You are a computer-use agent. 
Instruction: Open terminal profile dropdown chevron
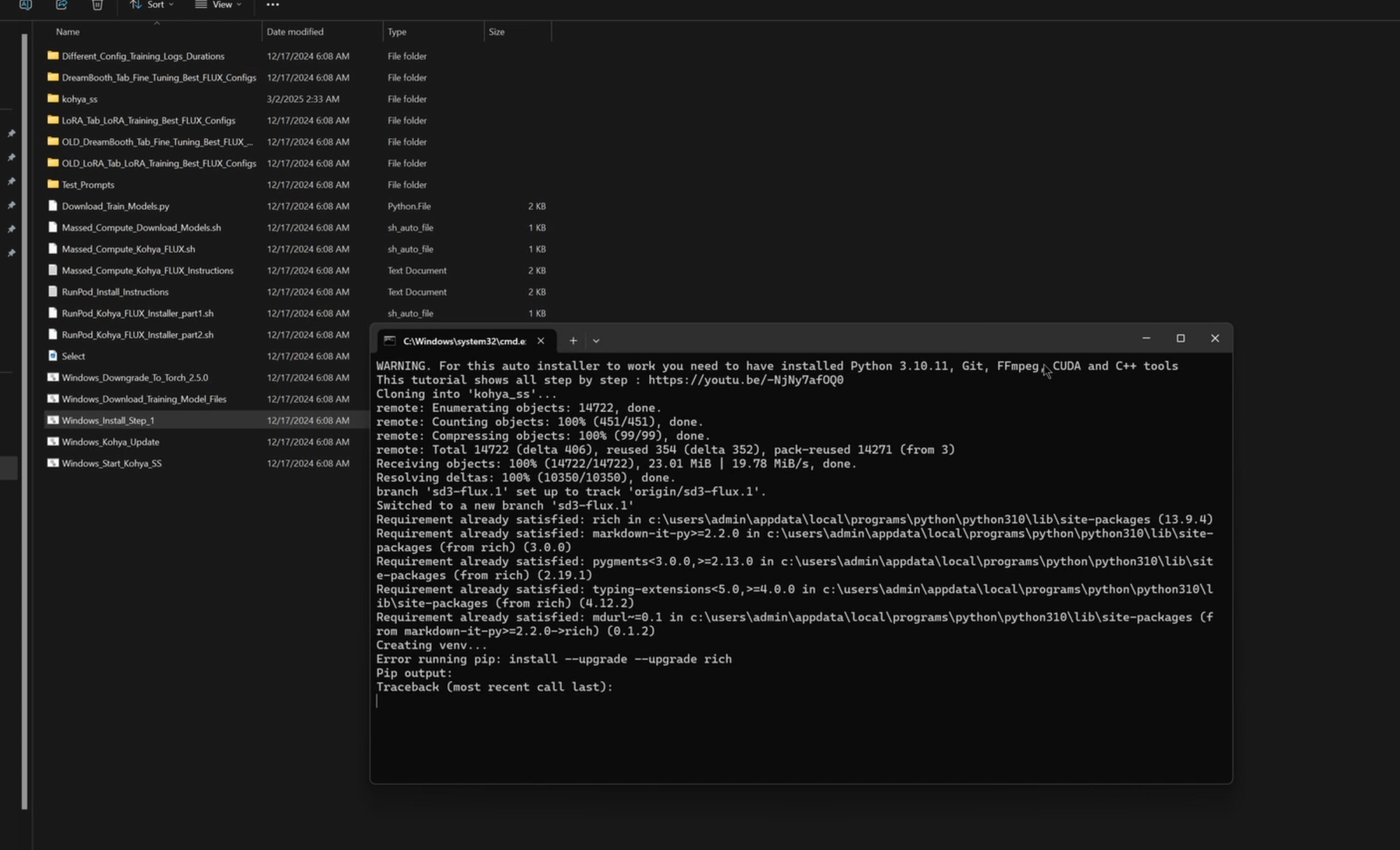[596, 341]
